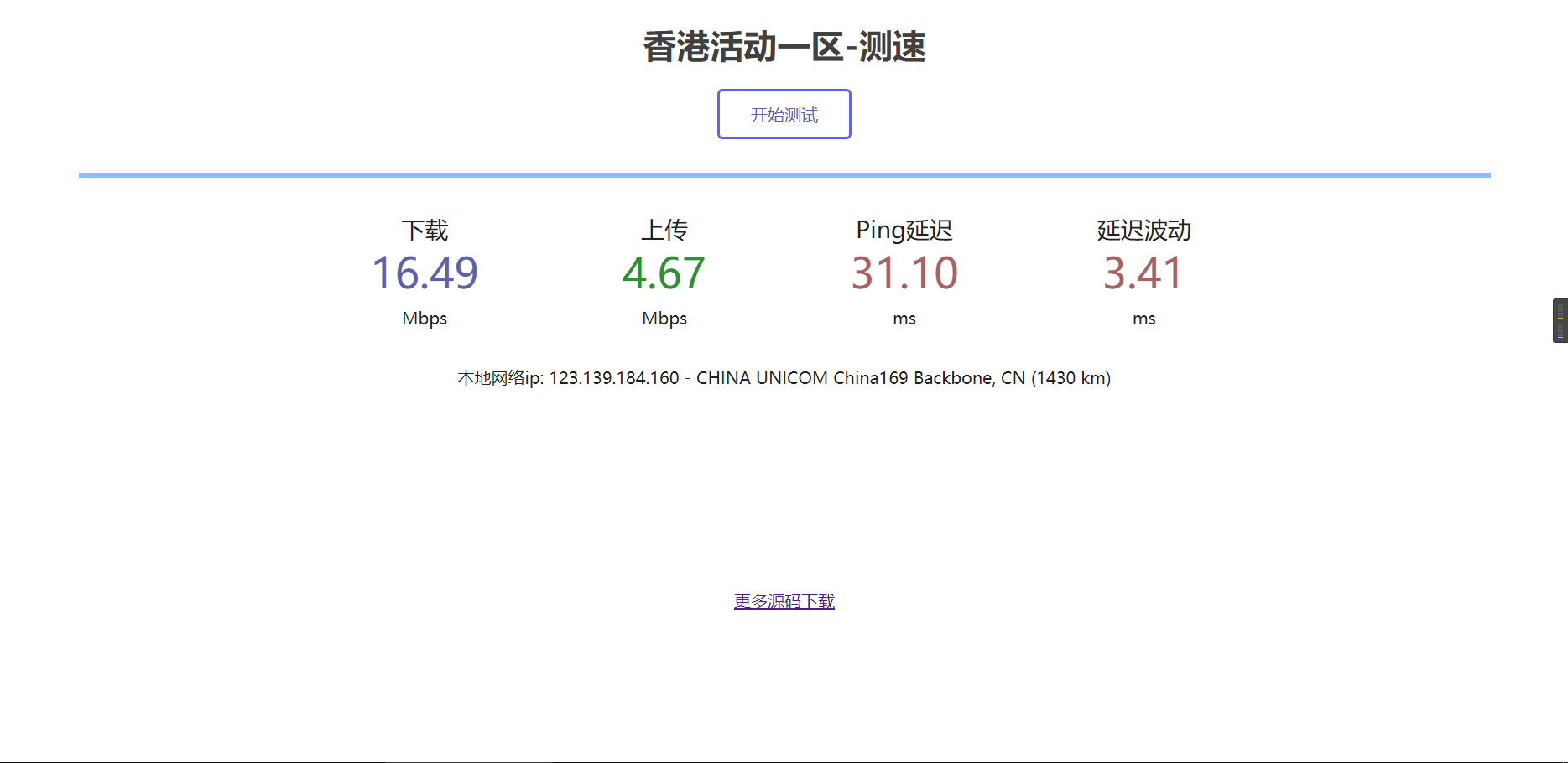1568x763 pixels.
Task: Click the 开始测试 (Start Test) button
Action: (x=784, y=114)
